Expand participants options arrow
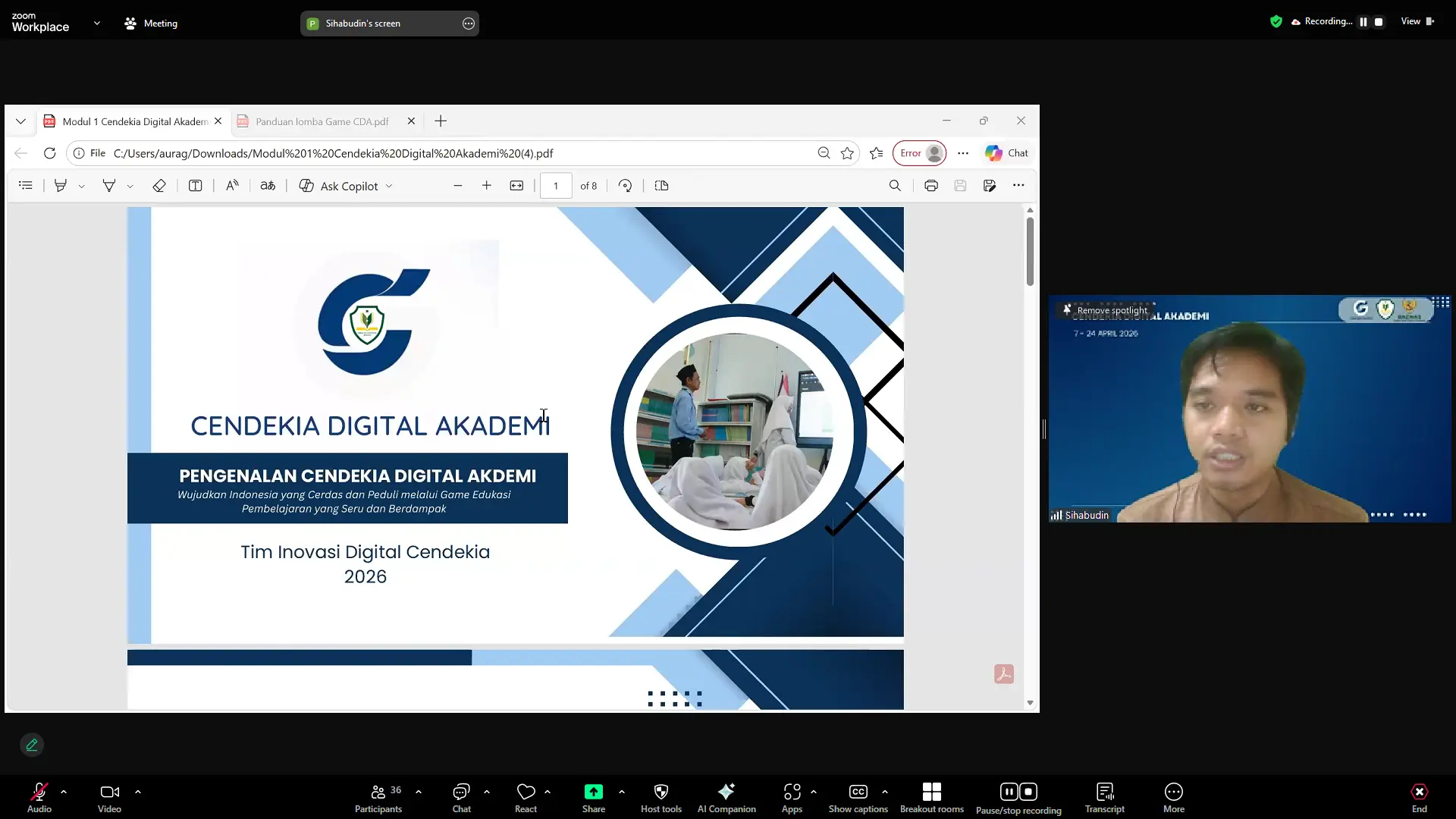The image size is (1456, 819). click(x=419, y=792)
